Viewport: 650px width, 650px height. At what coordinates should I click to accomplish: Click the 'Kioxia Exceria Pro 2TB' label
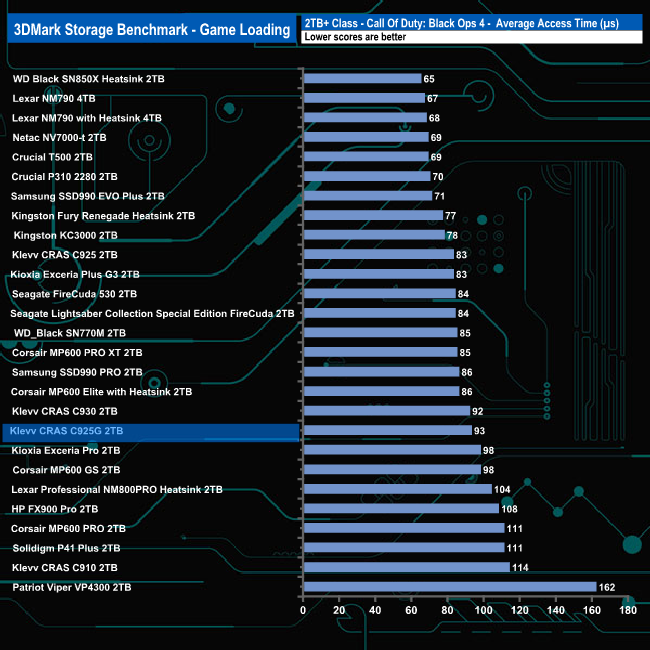pyautogui.click(x=66, y=450)
